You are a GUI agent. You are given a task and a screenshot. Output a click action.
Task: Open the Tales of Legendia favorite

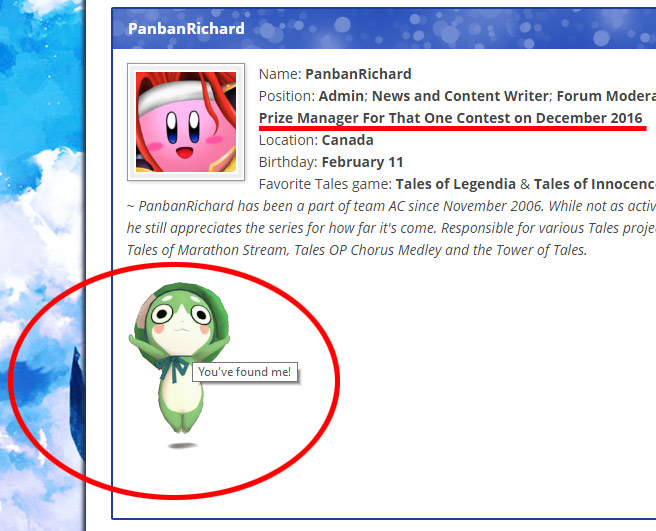pos(456,184)
